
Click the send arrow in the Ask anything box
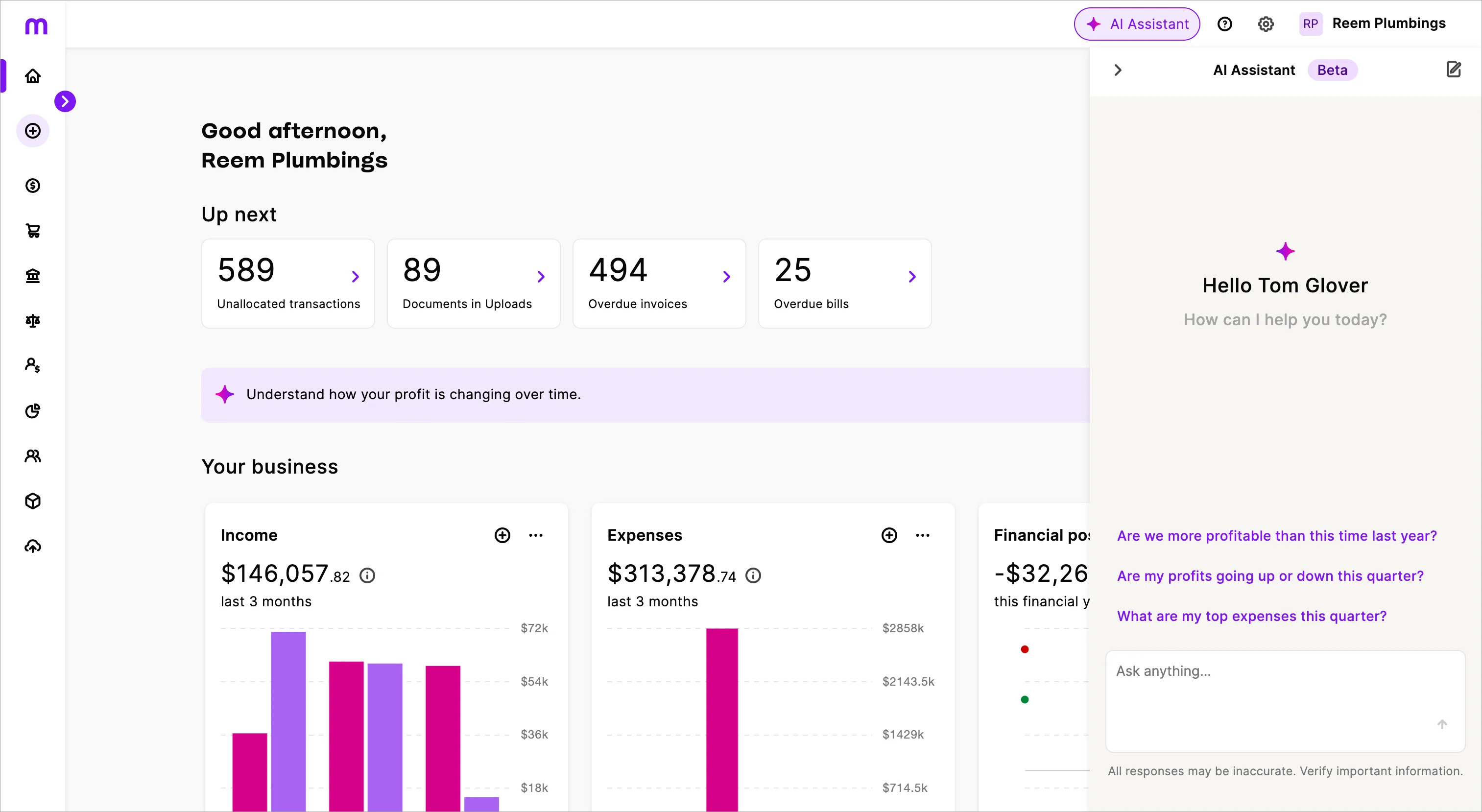click(1442, 724)
